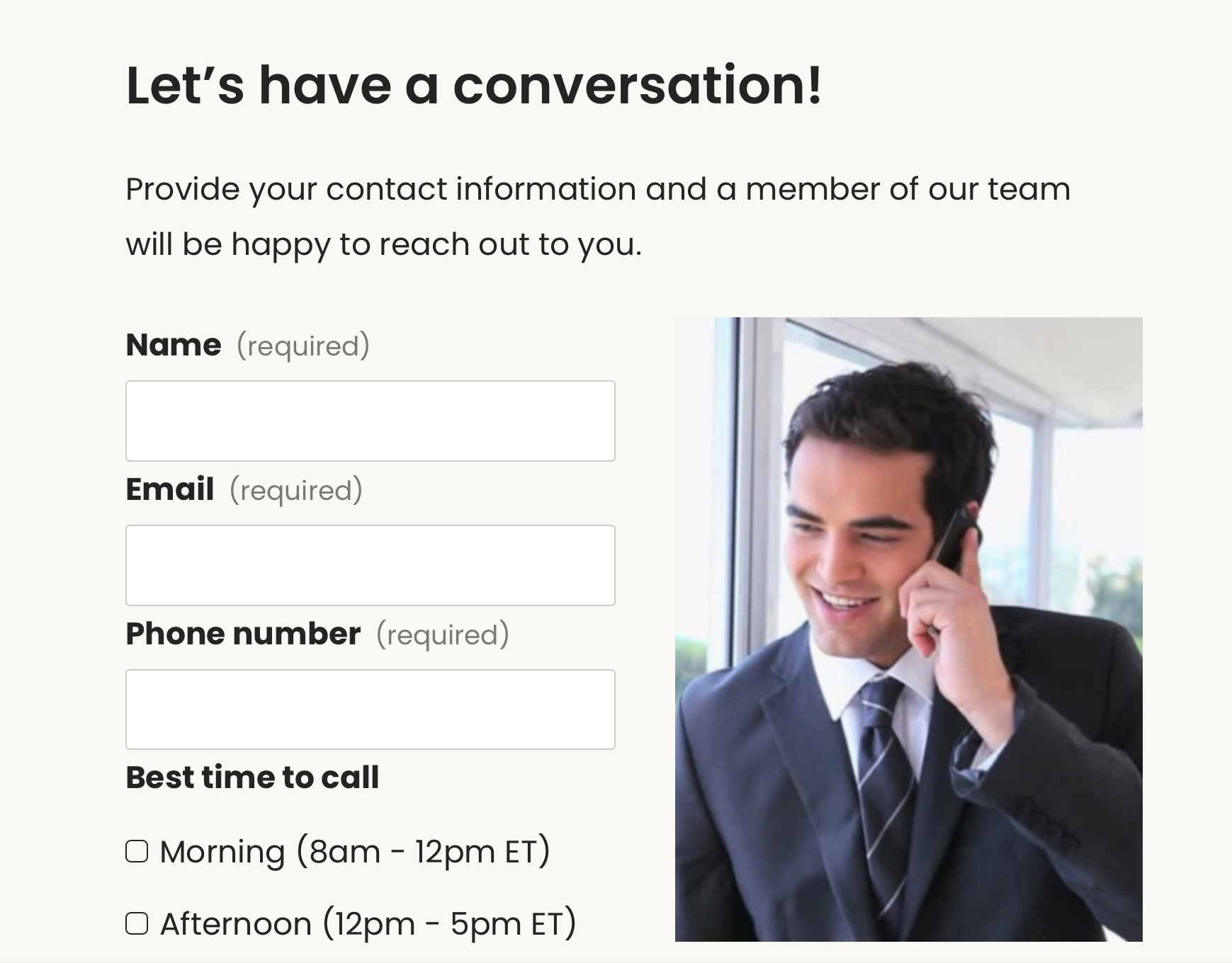
Task: Click the "Let's have a conversation!" heading
Action: pos(473,86)
